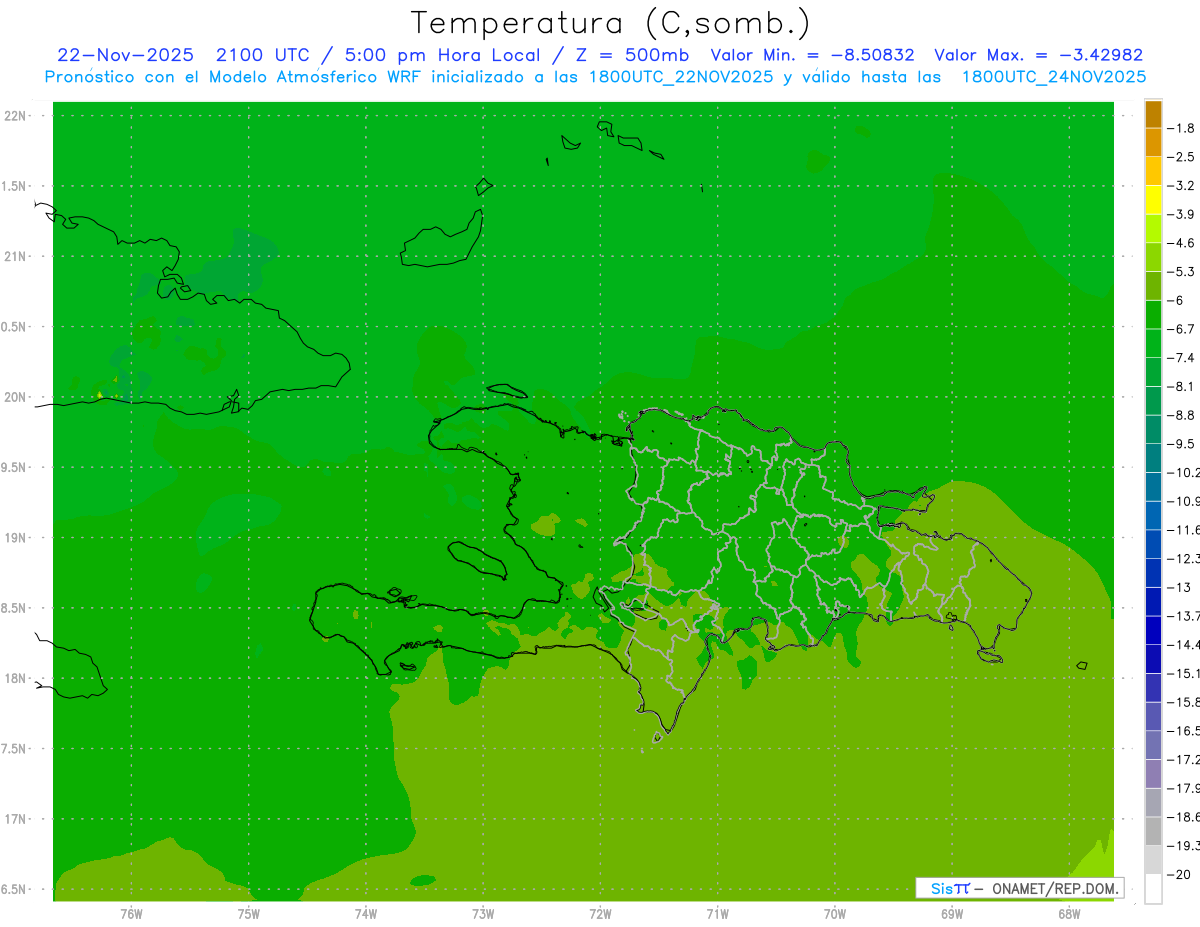Click the "-2.5" colorbar value
The height and width of the screenshot is (927, 1200).
1181,157
